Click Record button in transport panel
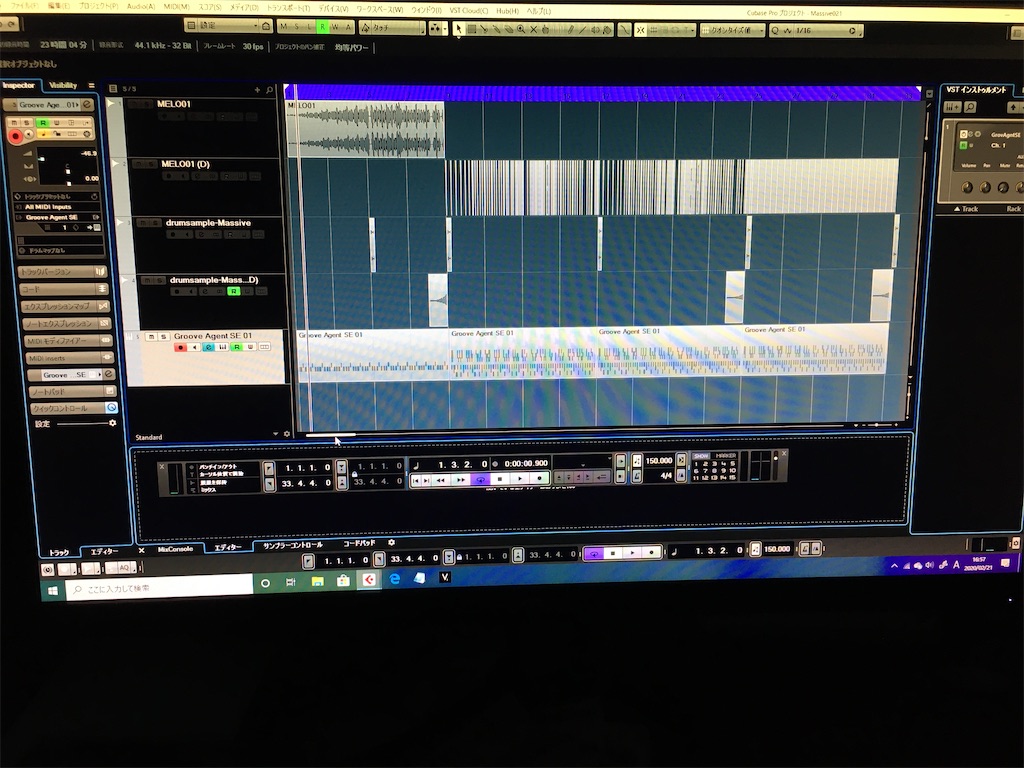This screenshot has width=1024, height=768. 539,479
